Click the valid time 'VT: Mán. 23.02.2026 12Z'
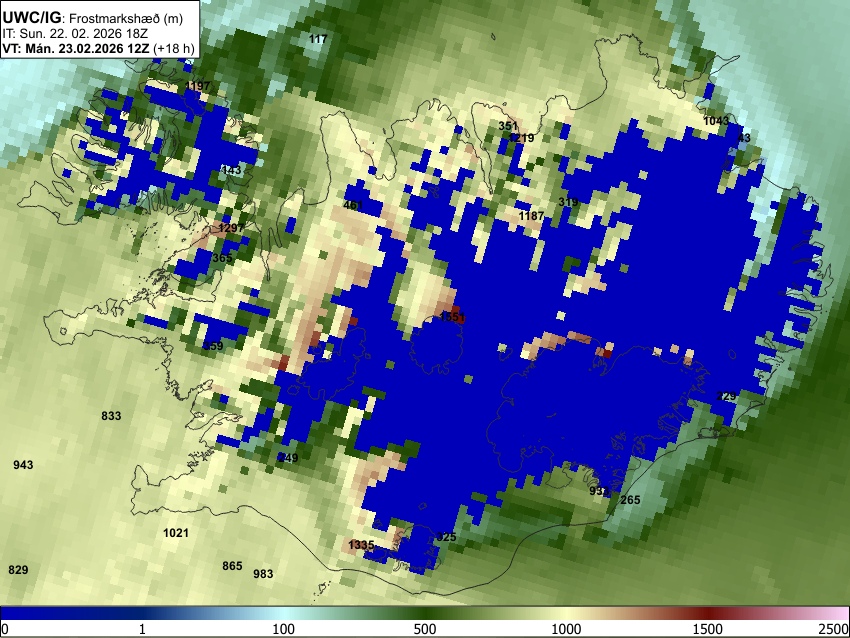Viewport: 850px width, 638px height. [76, 48]
